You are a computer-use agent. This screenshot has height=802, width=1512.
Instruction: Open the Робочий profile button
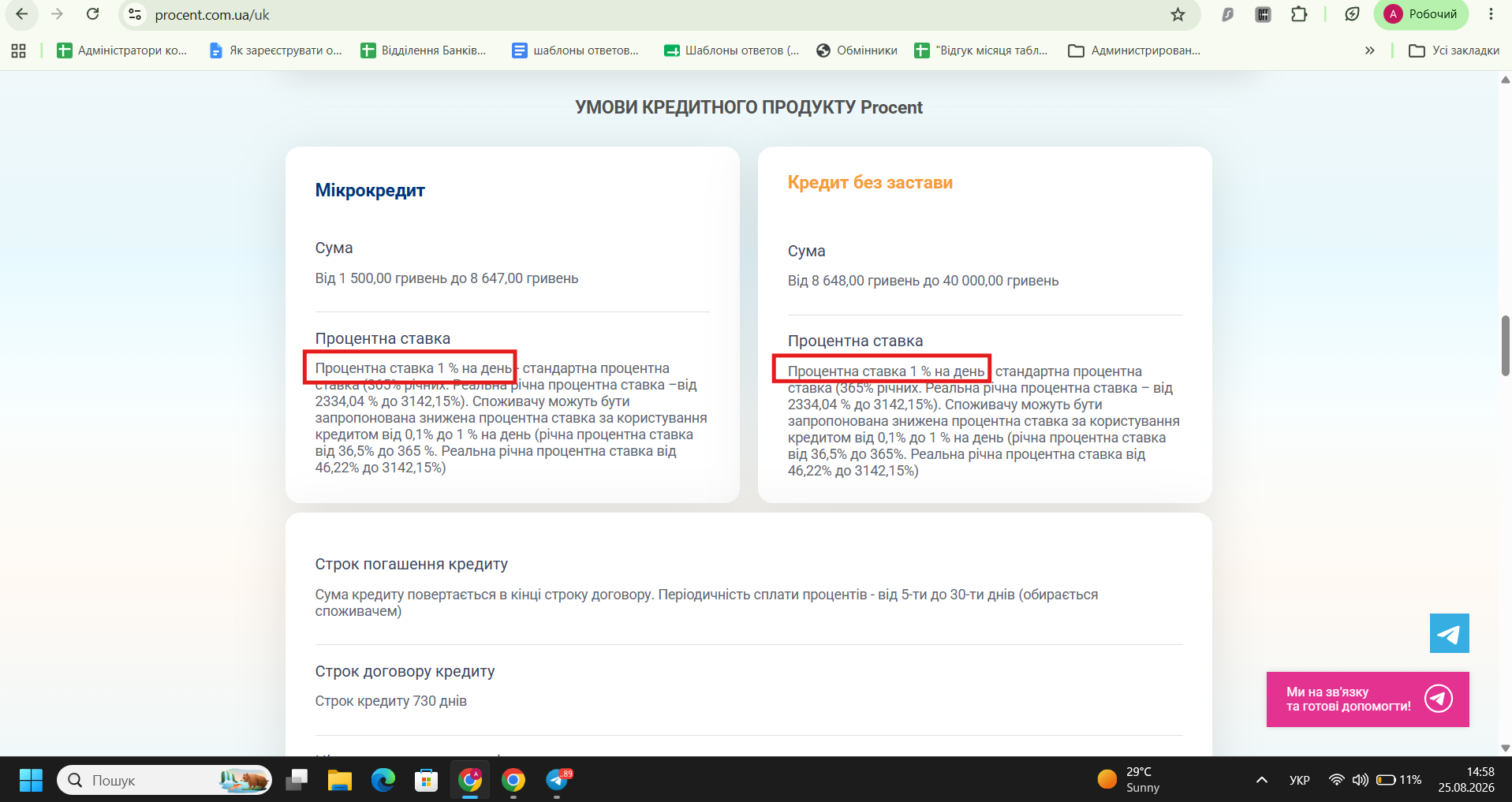pos(1421,14)
